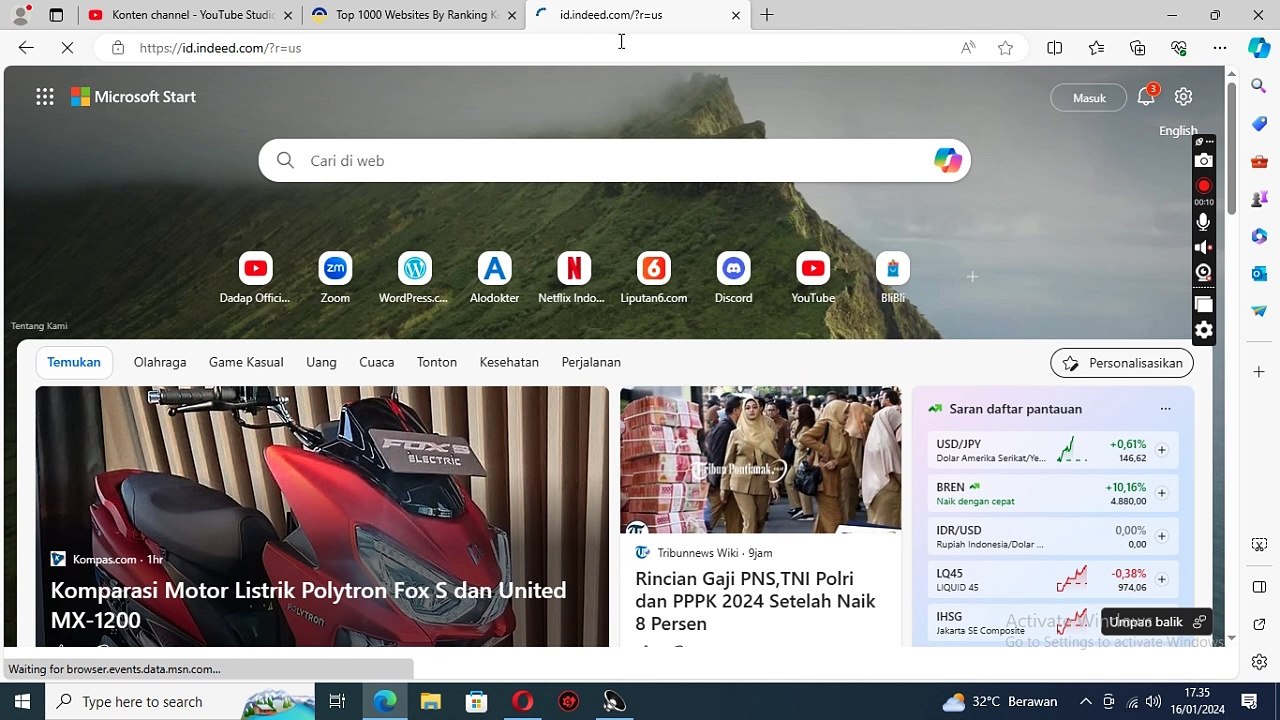This screenshot has width=1280, height=720.
Task: Open the notifications bell with 3 alerts
Action: click(x=1147, y=96)
